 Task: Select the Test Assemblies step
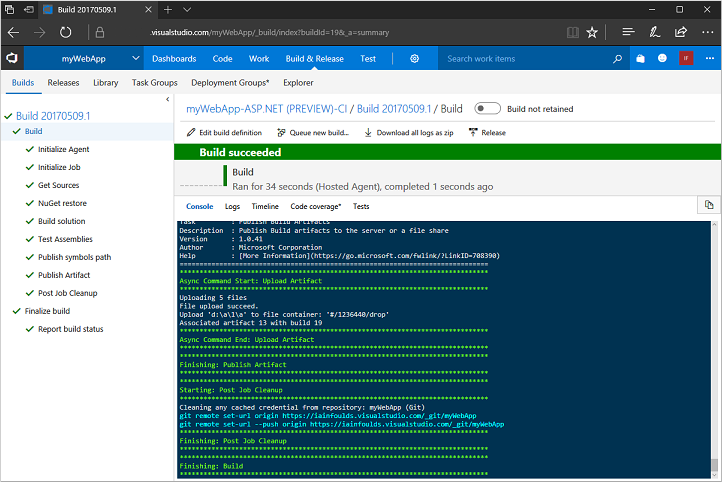65,239
